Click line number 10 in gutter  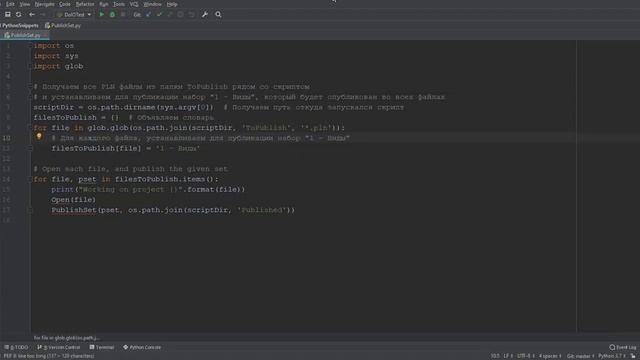7,138
